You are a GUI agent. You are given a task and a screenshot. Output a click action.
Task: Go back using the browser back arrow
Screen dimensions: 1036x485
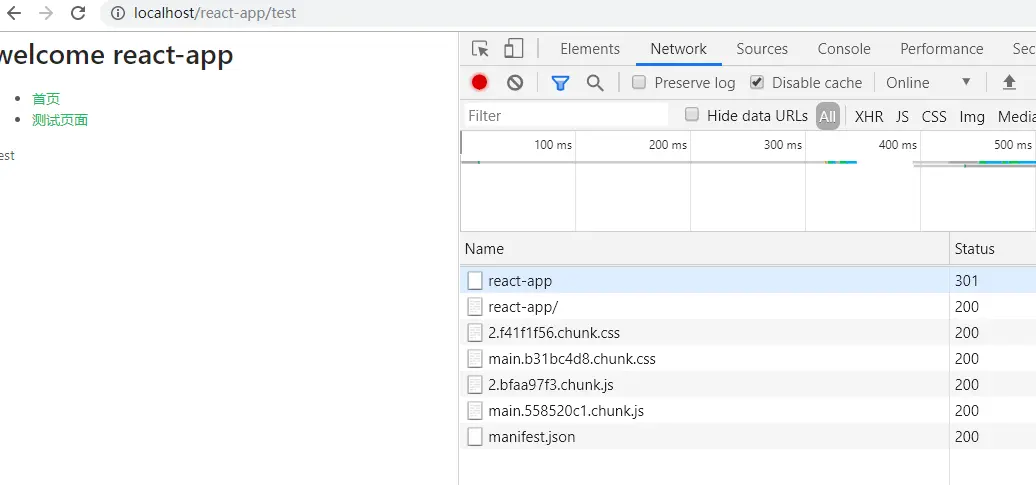pos(13,13)
